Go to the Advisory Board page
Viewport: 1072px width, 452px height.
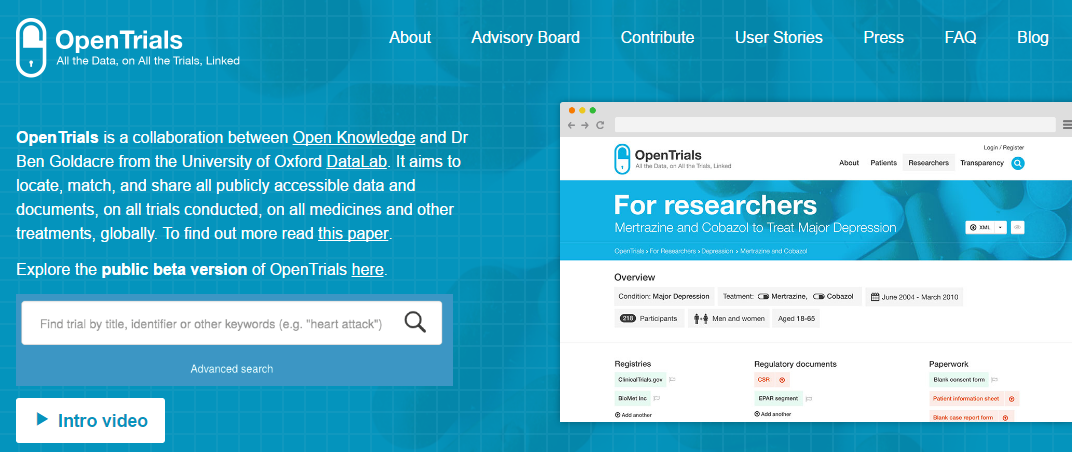[x=525, y=37]
